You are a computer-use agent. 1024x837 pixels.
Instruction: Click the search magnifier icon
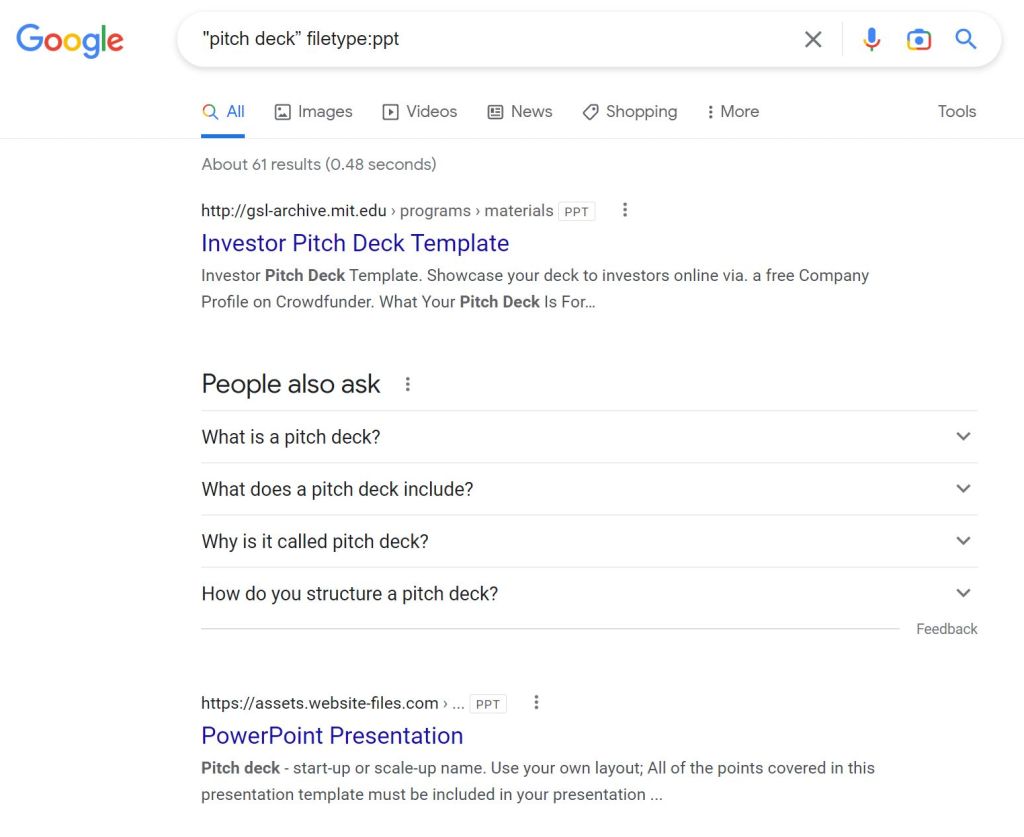click(x=965, y=39)
